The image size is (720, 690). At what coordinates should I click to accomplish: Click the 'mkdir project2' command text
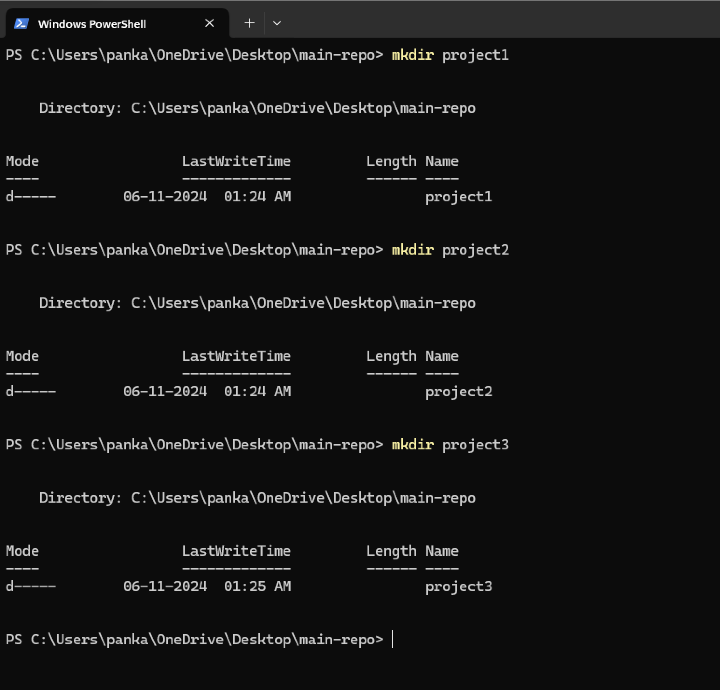click(450, 250)
